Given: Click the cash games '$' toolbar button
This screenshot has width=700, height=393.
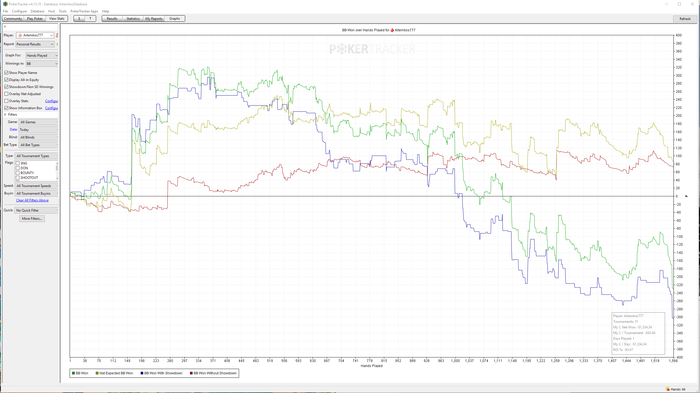Looking at the screenshot, I should [79, 19].
